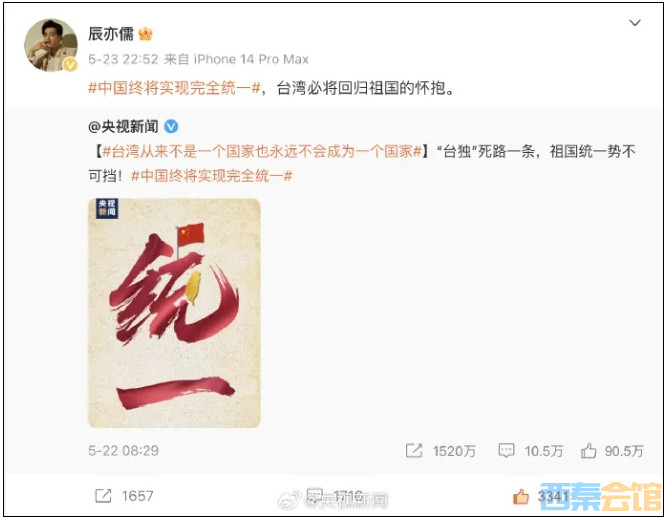Open hashtag #中国终将实现完全统一# in post
Image resolution: width=671 pixels, height=519 pixels.
[x=175, y=88]
